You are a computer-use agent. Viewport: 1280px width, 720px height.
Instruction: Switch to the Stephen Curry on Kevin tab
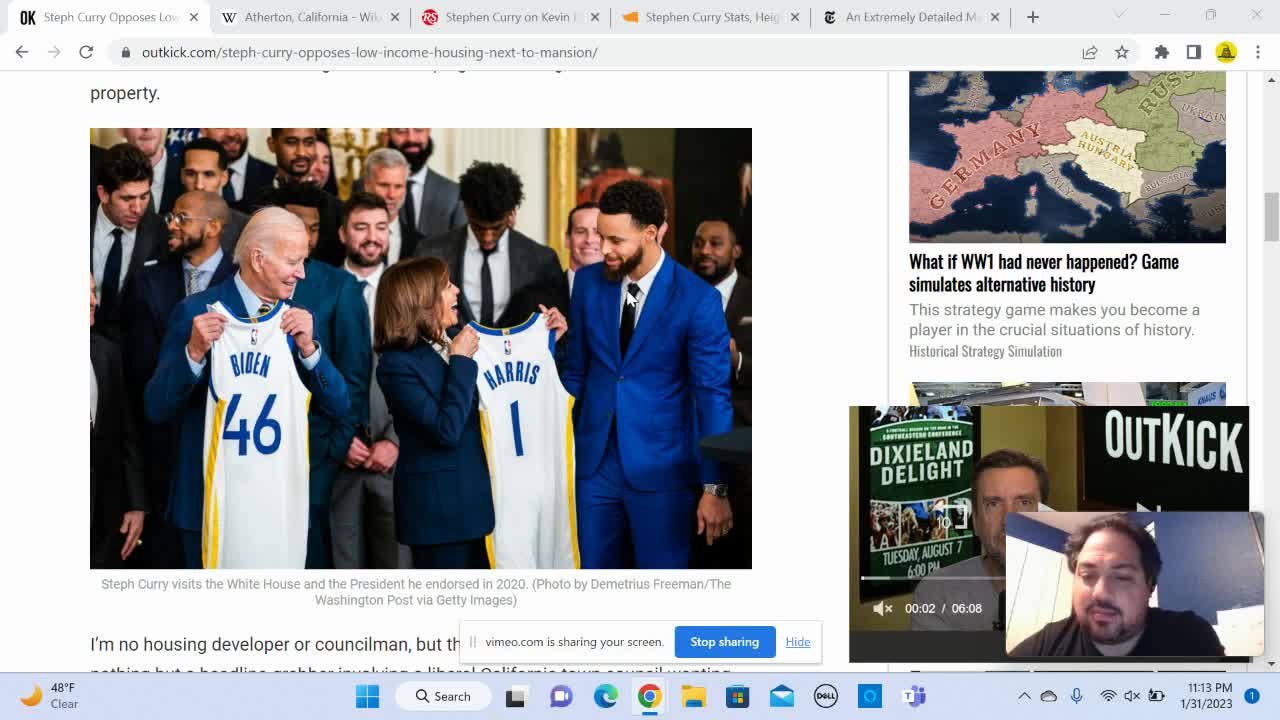coord(511,17)
